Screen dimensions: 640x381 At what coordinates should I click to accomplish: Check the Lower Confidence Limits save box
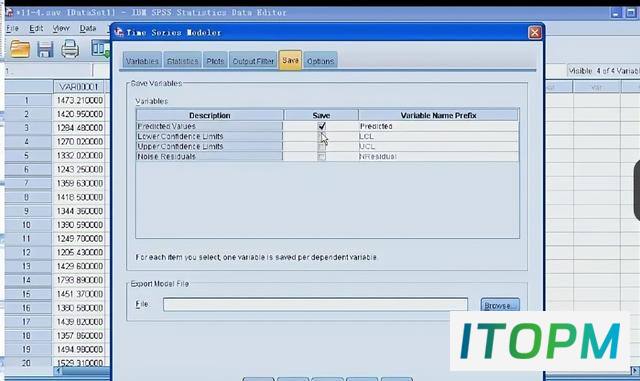pos(322,136)
